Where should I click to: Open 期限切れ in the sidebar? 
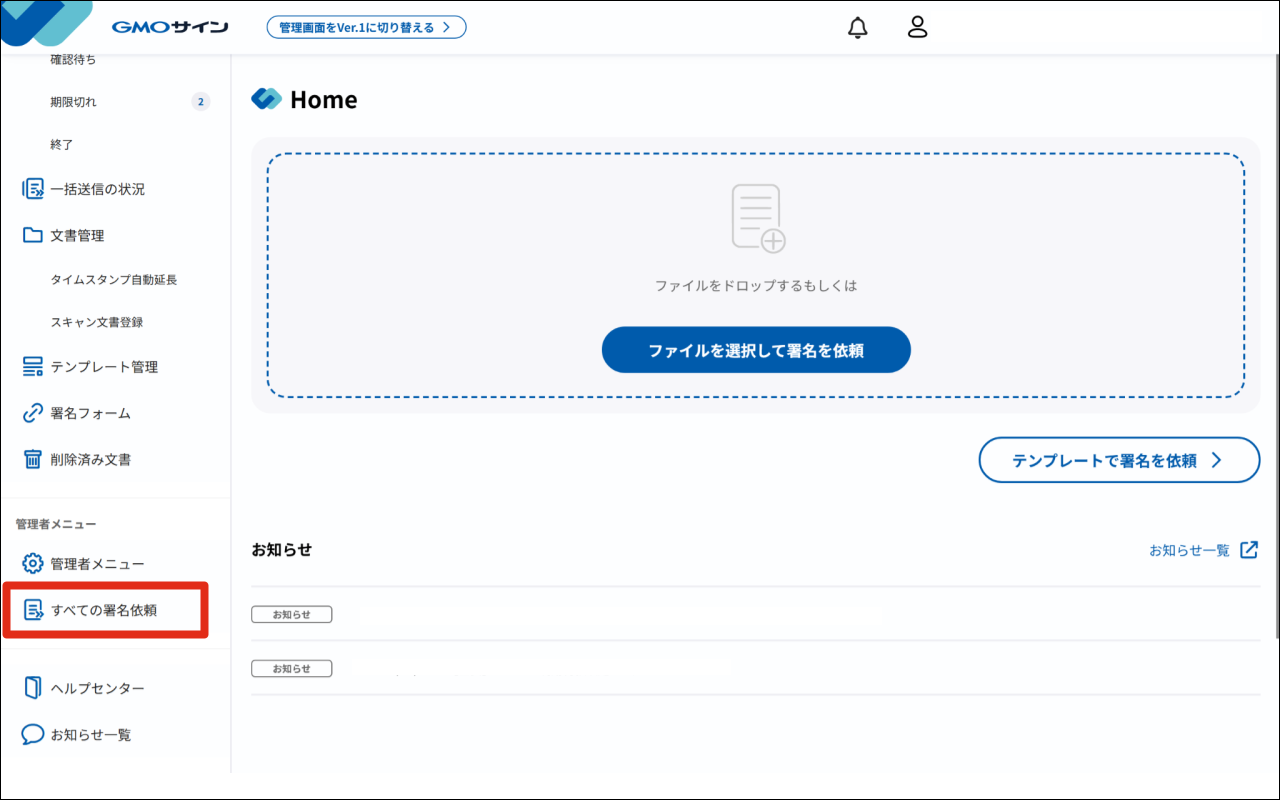point(74,102)
